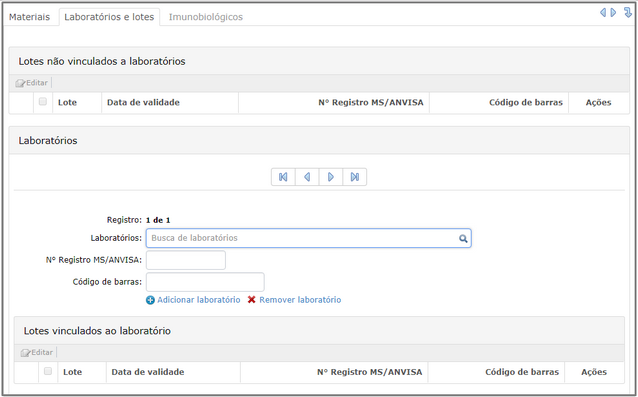
Task: Click the Adicionar laboratório link
Action: [199, 300]
